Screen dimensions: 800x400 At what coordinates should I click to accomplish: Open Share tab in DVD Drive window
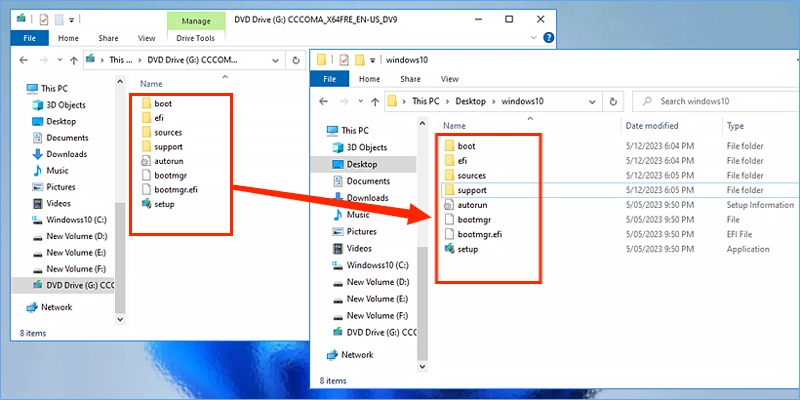[108, 38]
